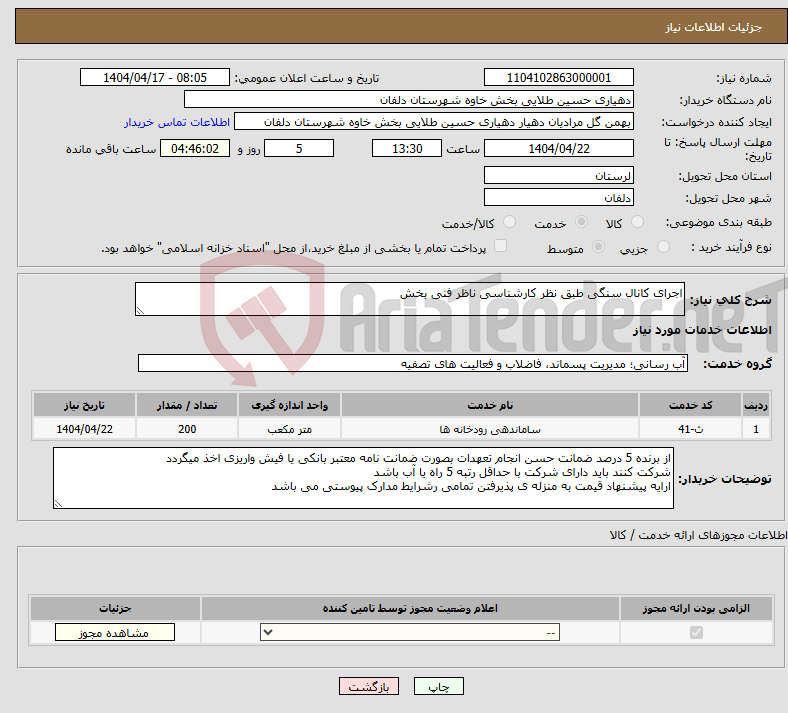Click the remaining time field 04:46:02

[x=195, y=148]
